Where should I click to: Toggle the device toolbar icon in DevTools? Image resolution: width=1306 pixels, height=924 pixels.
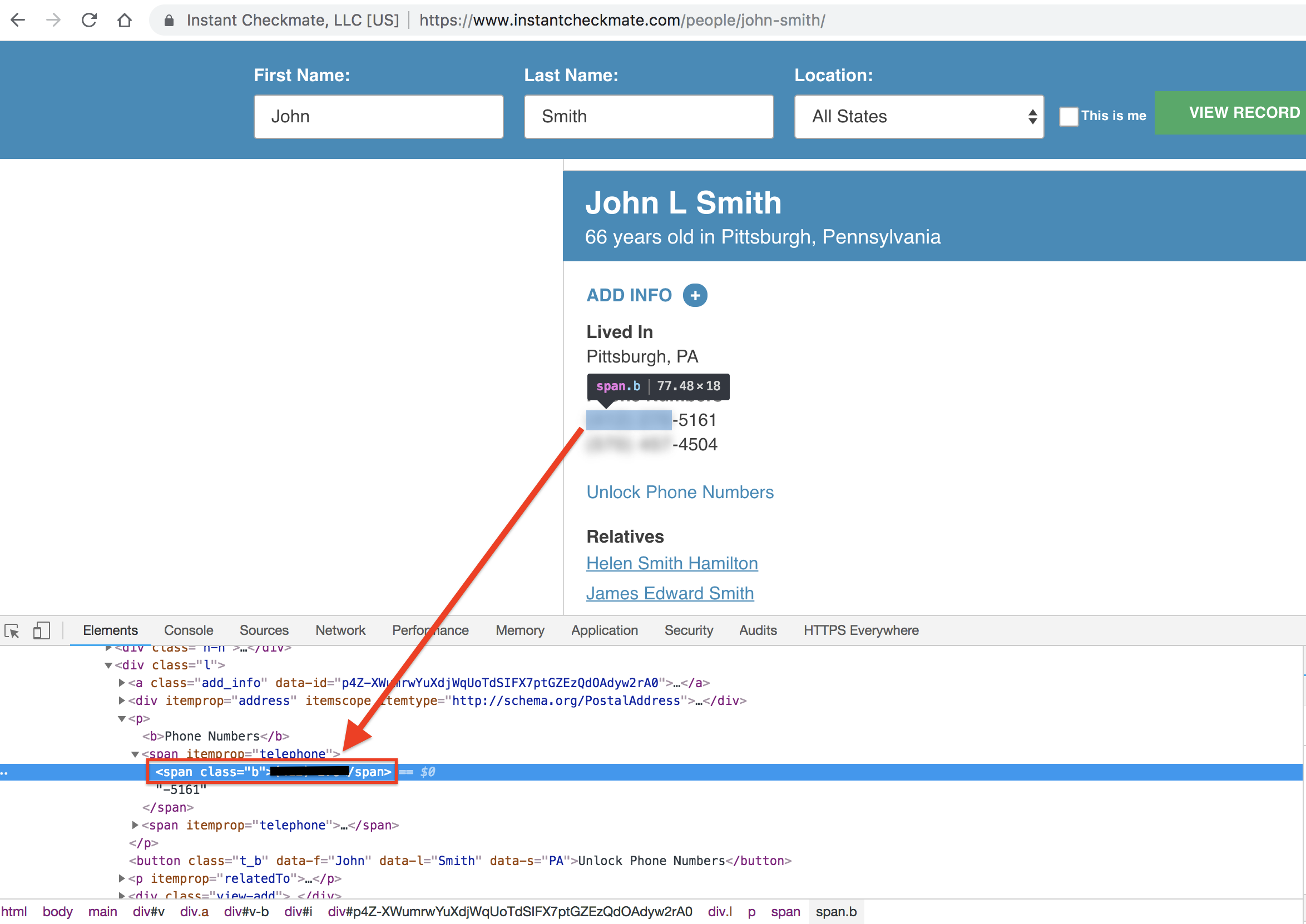(x=42, y=630)
